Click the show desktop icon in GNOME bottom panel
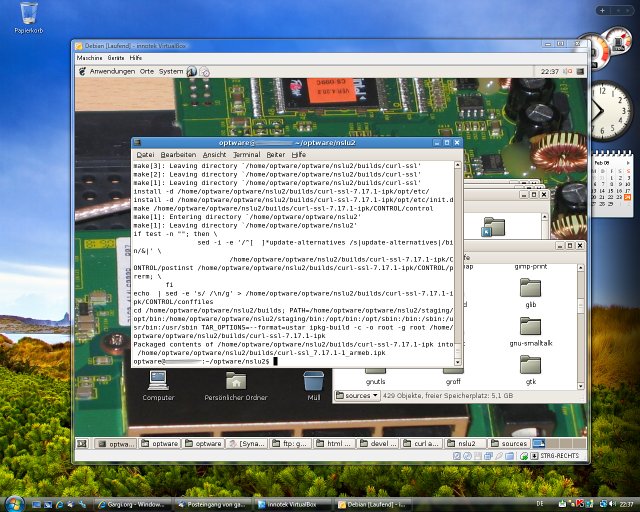 [82, 443]
